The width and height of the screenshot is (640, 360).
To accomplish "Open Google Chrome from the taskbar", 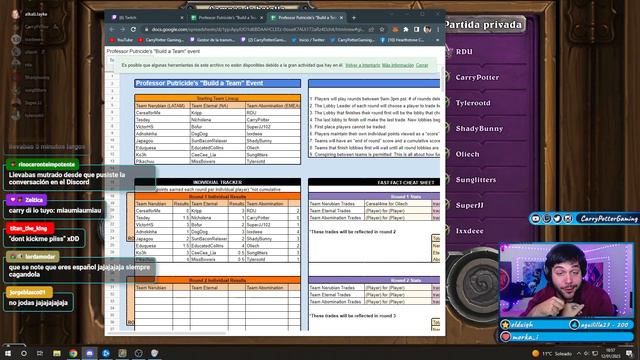I will point(73,353).
